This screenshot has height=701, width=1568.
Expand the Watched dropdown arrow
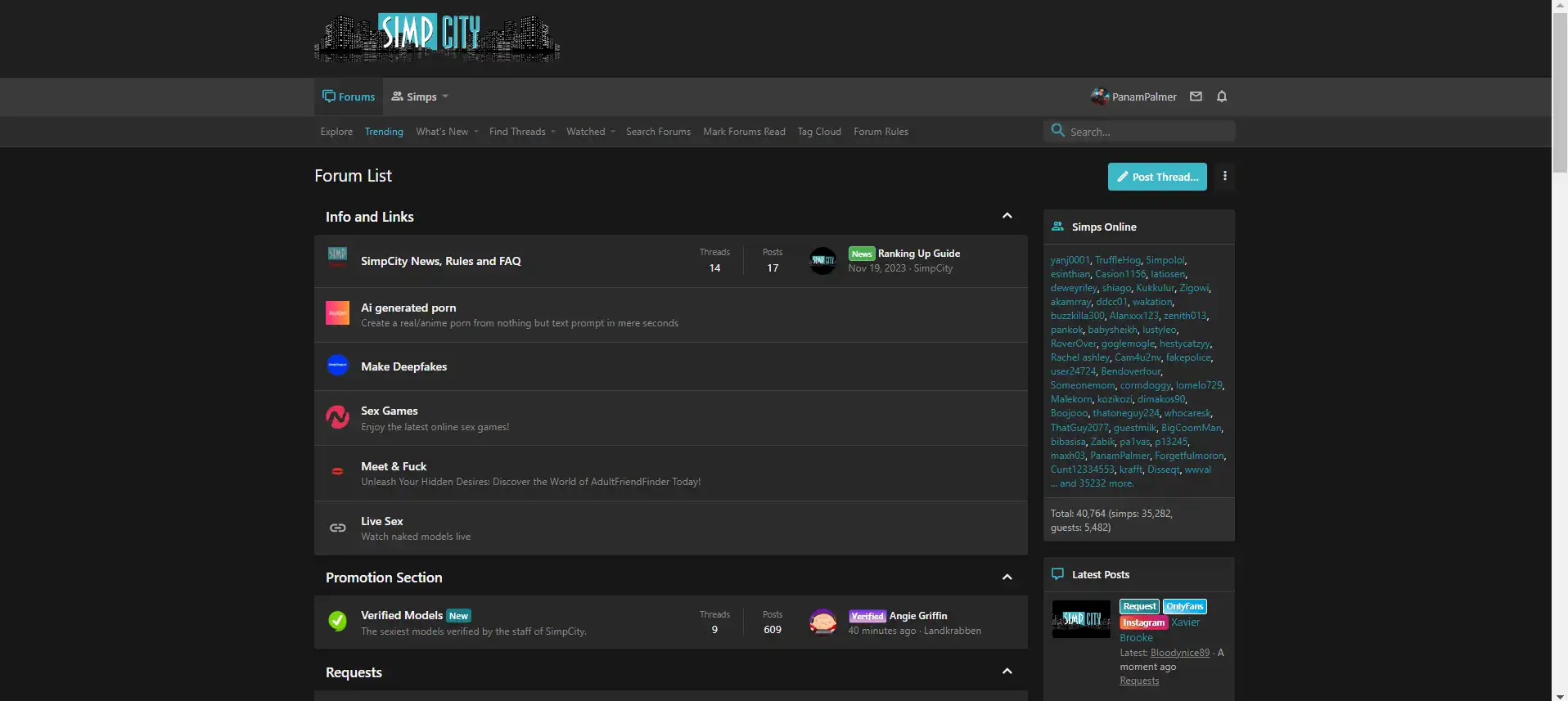tap(612, 132)
